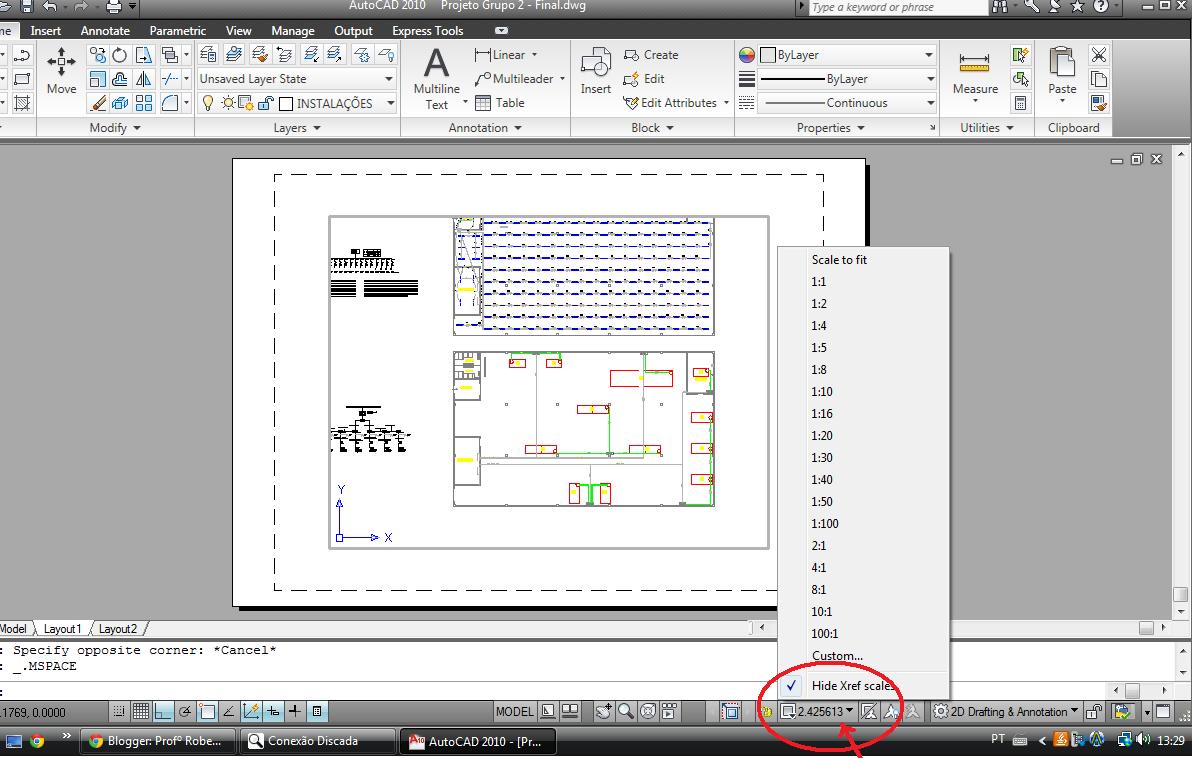Image resolution: width=1192 pixels, height=758 pixels.
Task: Open the Parametric ribbon tab
Action: click(x=177, y=30)
